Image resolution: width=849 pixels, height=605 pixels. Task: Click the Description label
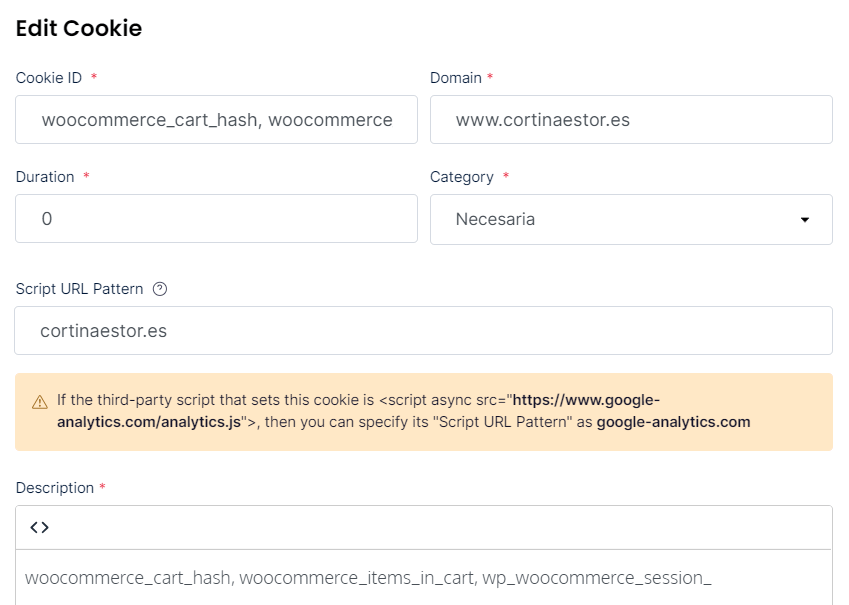click(x=55, y=488)
